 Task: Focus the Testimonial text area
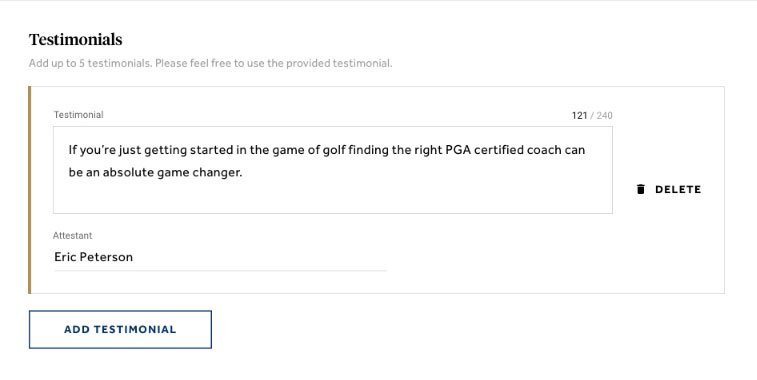tap(333, 170)
